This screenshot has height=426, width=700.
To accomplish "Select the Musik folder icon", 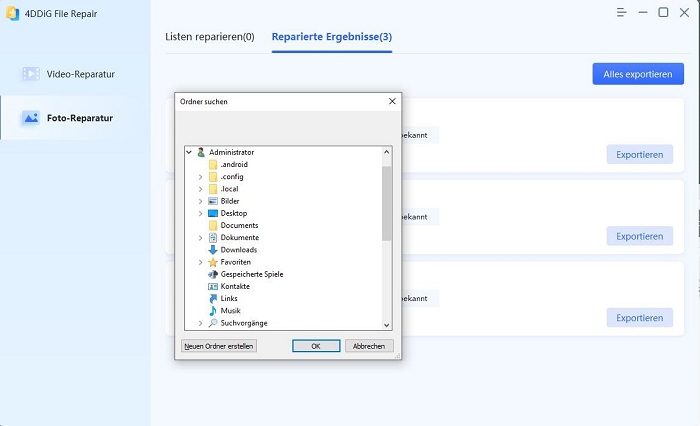I will coord(213,311).
